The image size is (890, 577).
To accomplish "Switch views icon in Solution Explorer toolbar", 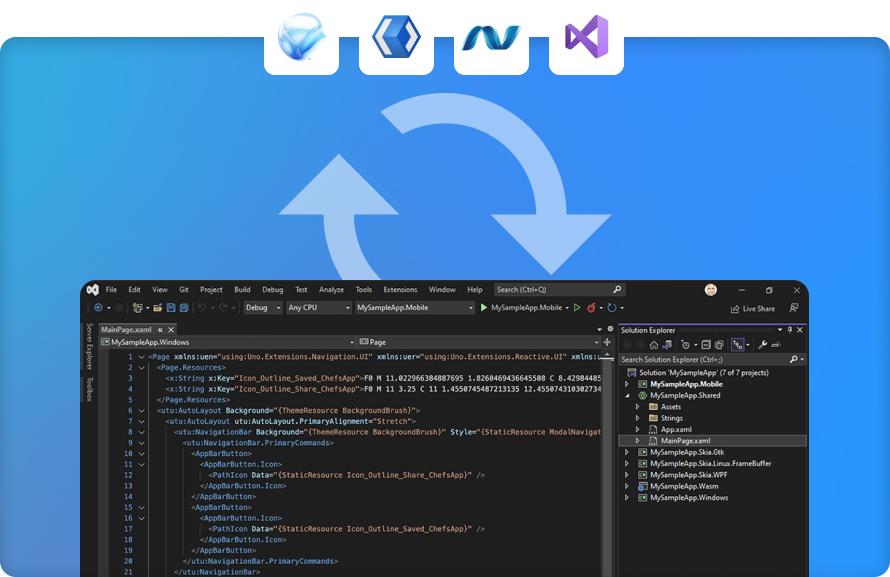I will [x=667, y=344].
